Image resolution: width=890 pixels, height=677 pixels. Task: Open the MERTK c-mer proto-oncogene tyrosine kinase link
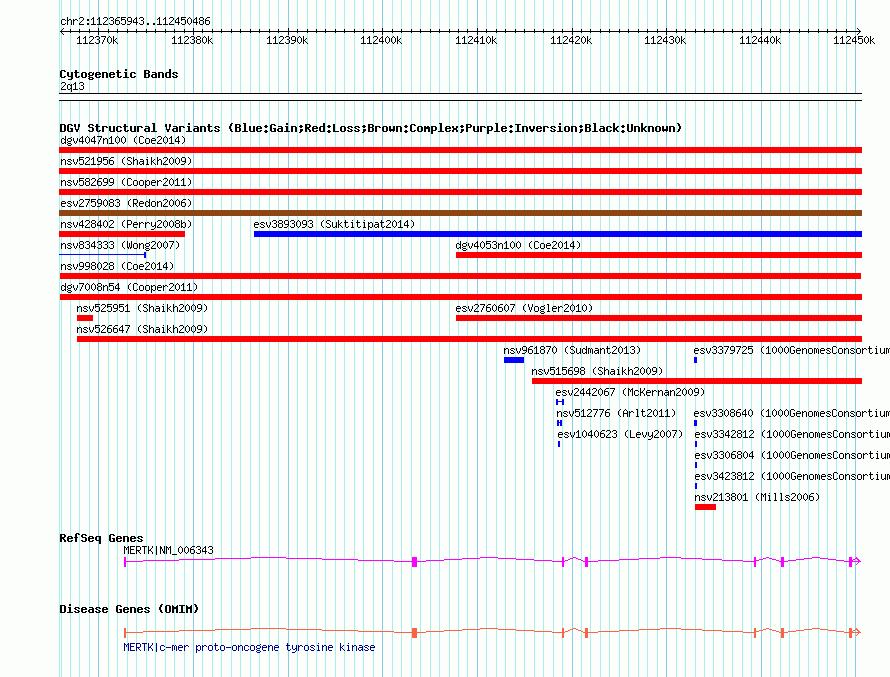pos(249,647)
